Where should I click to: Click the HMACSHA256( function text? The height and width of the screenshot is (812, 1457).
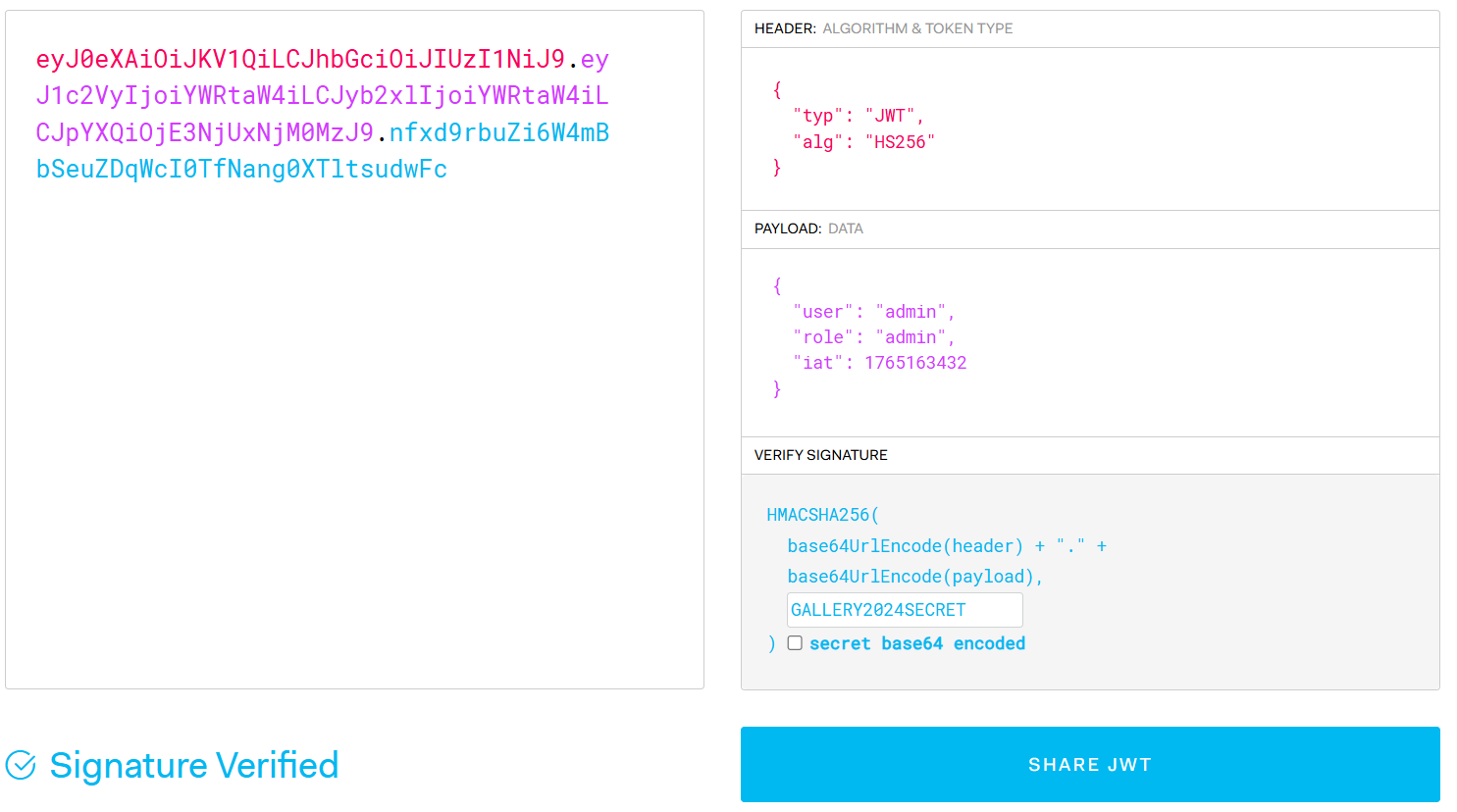point(822,515)
